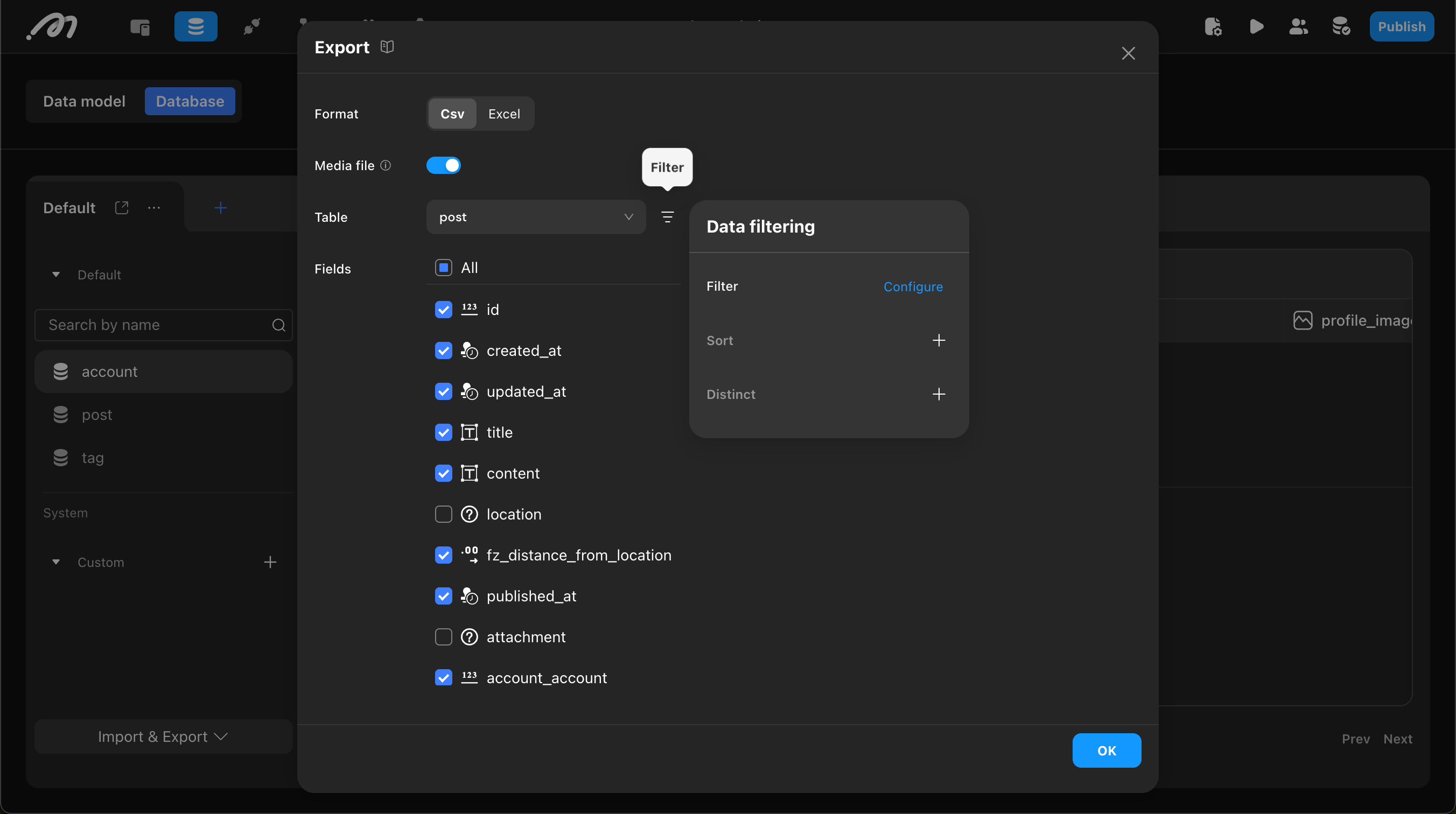Toggle the Media file switch
This screenshot has height=814, width=1456.
[x=444, y=166]
